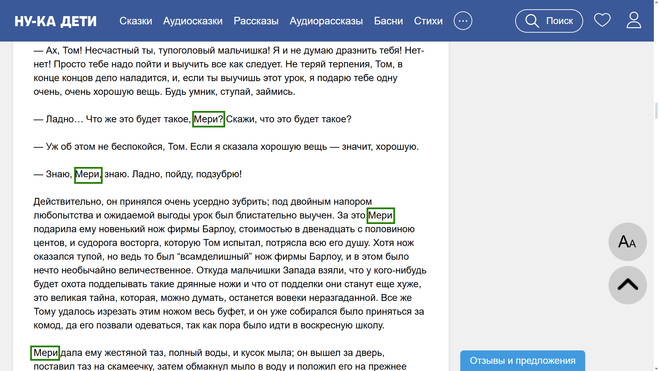The width and height of the screenshot is (659, 371).
Task: Click the line "— Уж об этом не беспокойся"
Action: tap(226, 147)
